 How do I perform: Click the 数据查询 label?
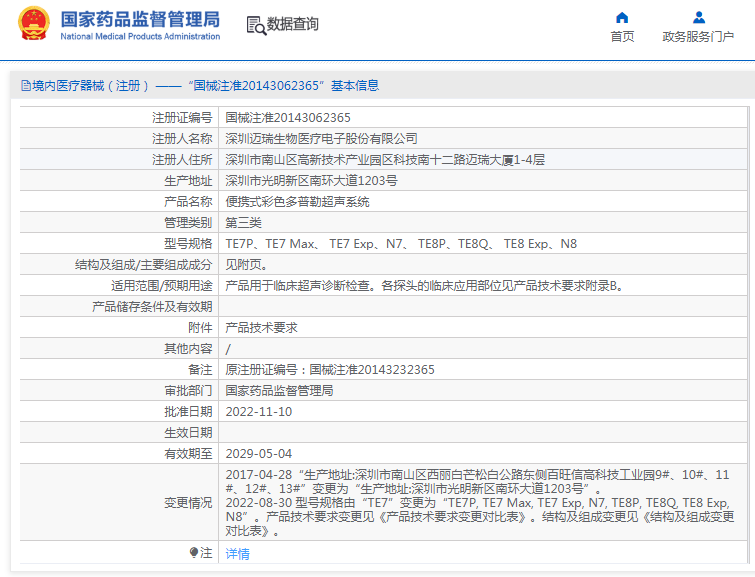pyautogui.click(x=292, y=24)
